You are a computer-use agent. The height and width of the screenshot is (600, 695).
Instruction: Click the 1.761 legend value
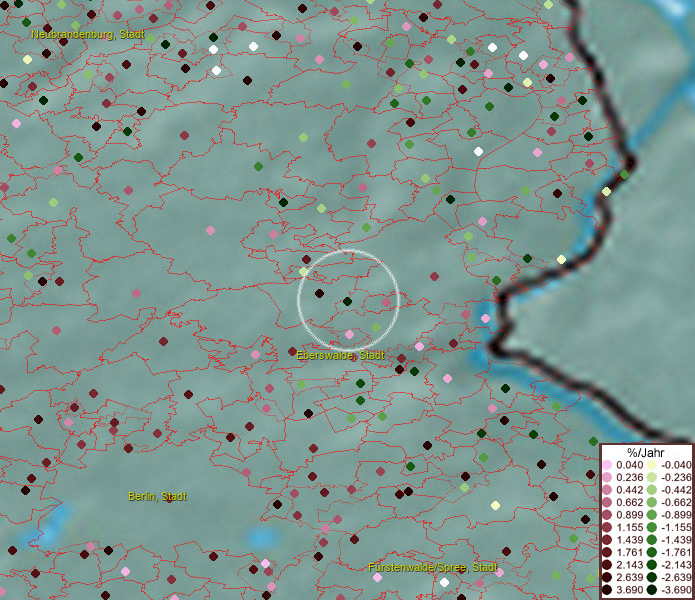[x=629, y=553]
